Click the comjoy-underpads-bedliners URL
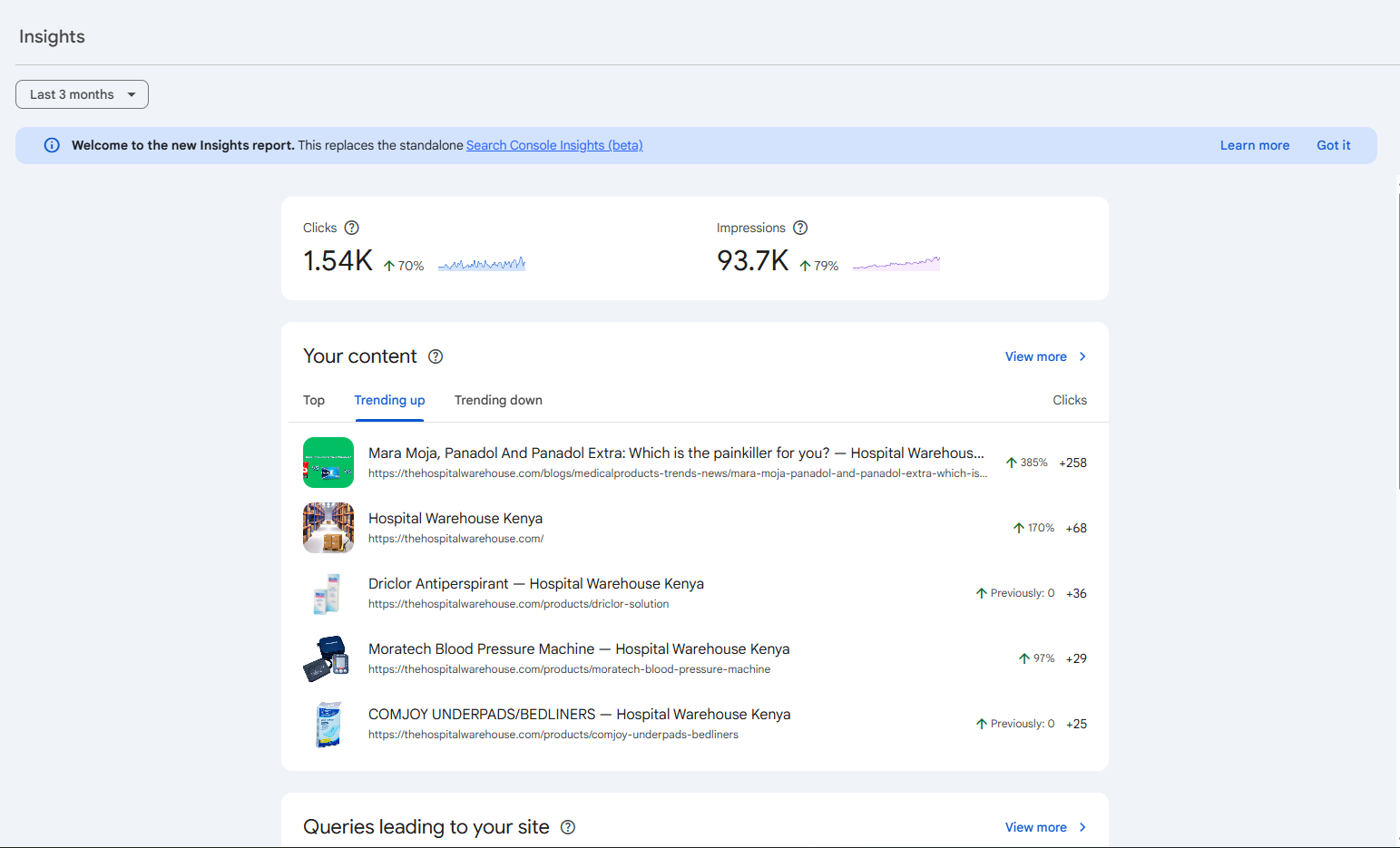1400x848 pixels. tap(553, 735)
